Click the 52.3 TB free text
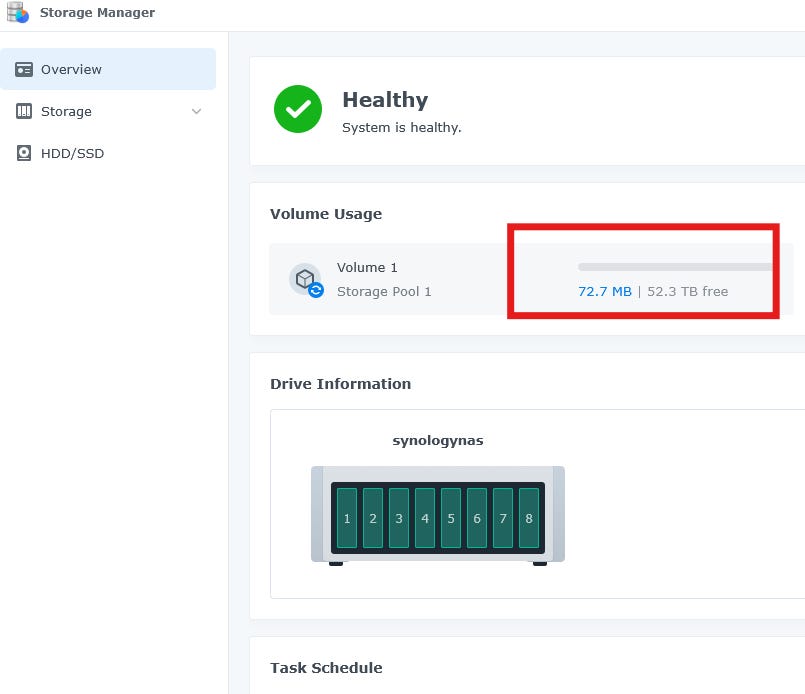 (687, 292)
